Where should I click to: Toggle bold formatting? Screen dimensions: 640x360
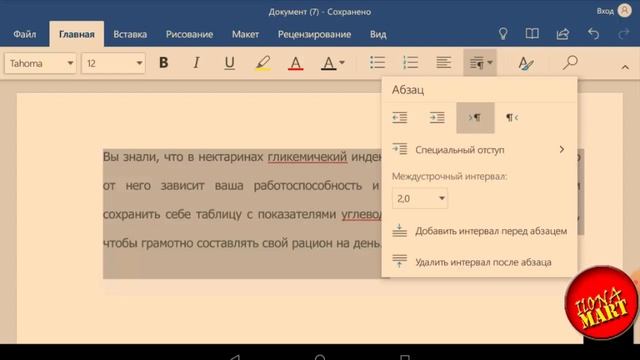[x=164, y=62]
